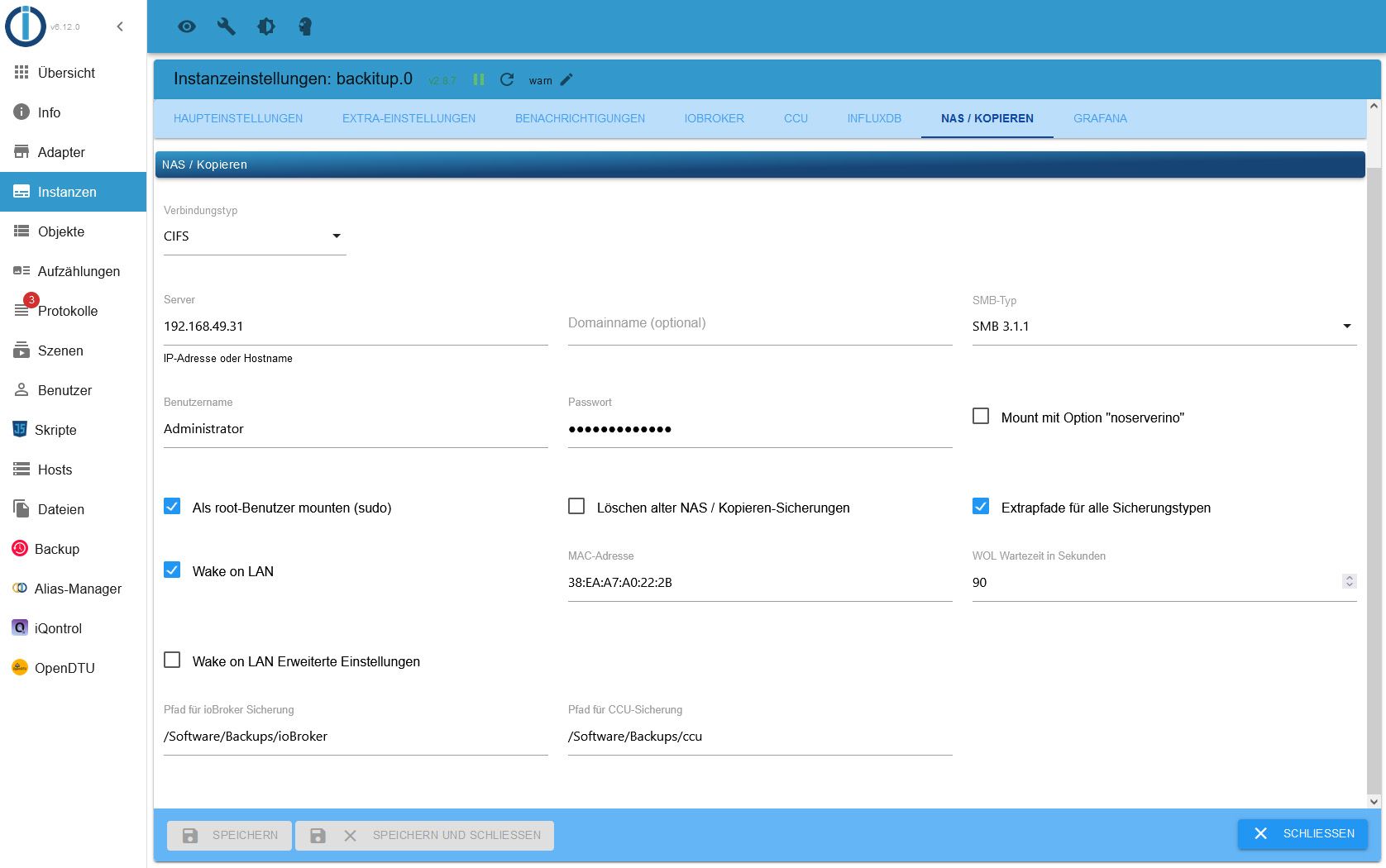Click the scroll up arrow of the settings scrollbar
The width and height of the screenshot is (1386, 868).
coord(1374,106)
